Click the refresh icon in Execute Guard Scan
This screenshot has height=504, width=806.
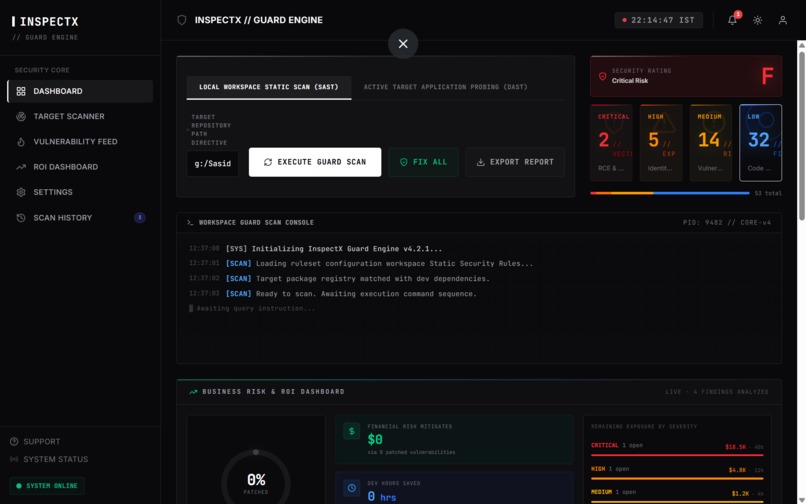pyautogui.click(x=268, y=162)
